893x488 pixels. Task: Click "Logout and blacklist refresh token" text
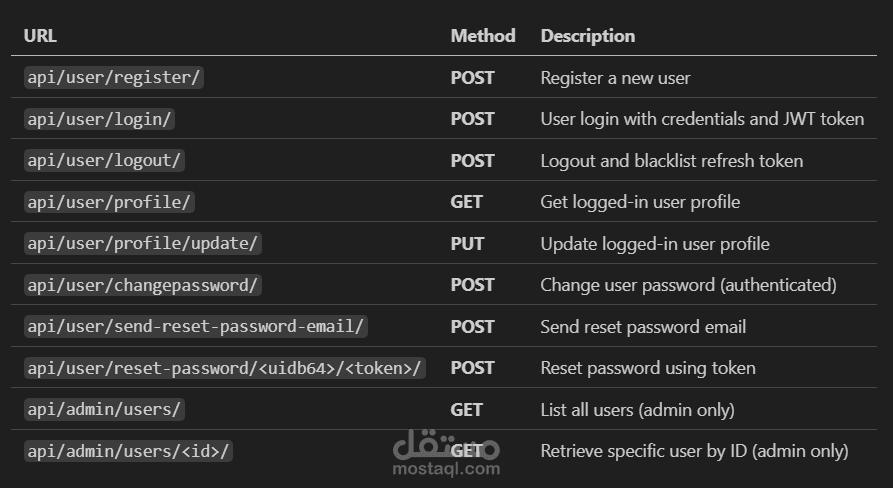point(671,161)
